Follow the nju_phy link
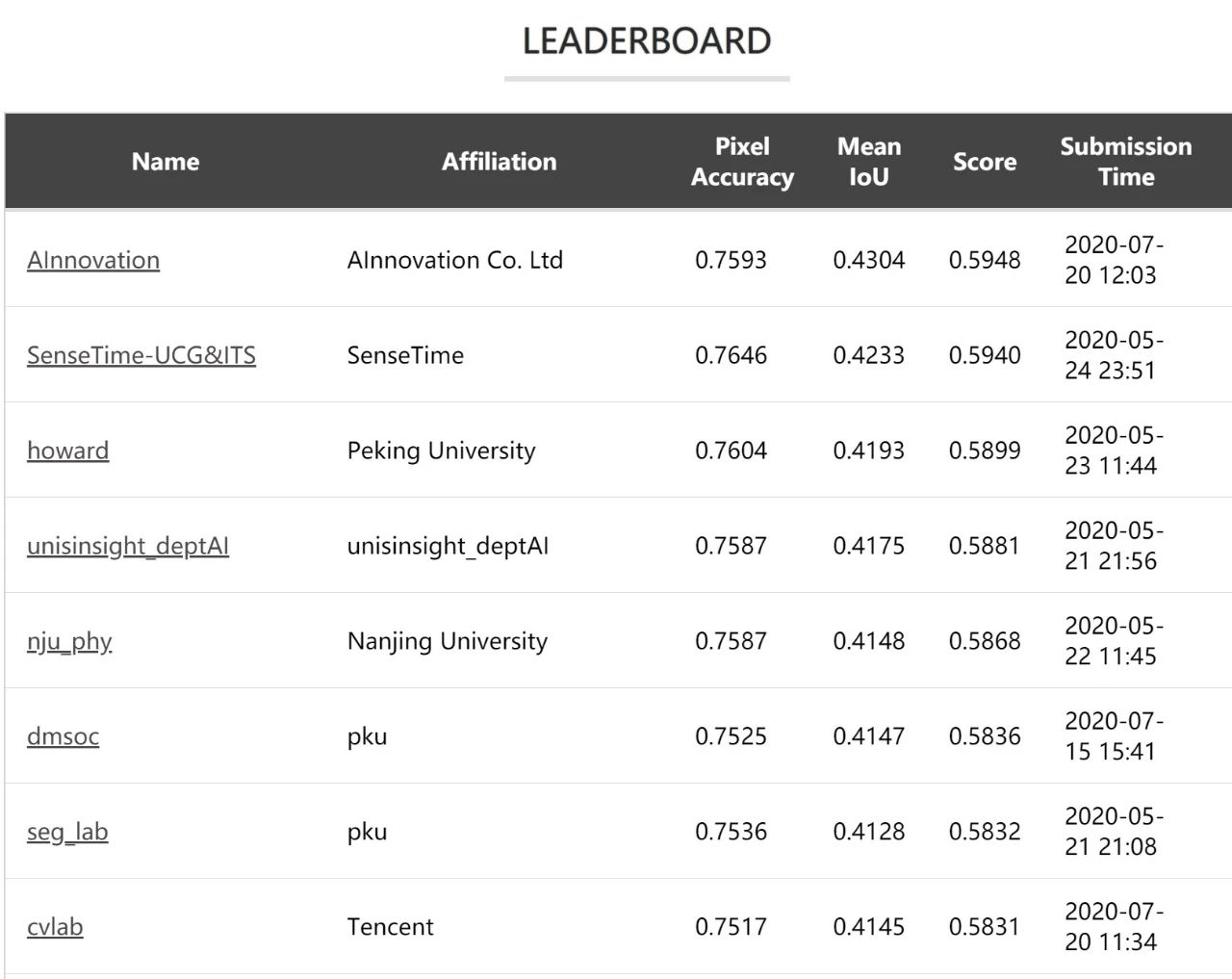Screen dimensions: 1232x979 pos(69,641)
